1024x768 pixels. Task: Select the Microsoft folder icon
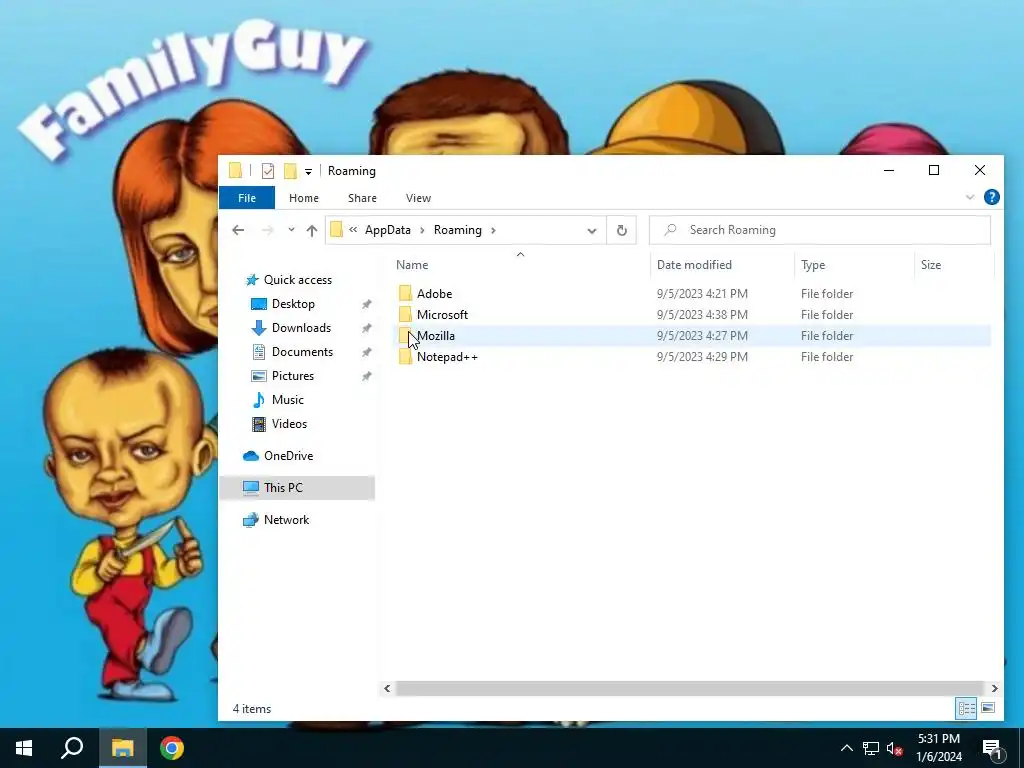tap(406, 314)
